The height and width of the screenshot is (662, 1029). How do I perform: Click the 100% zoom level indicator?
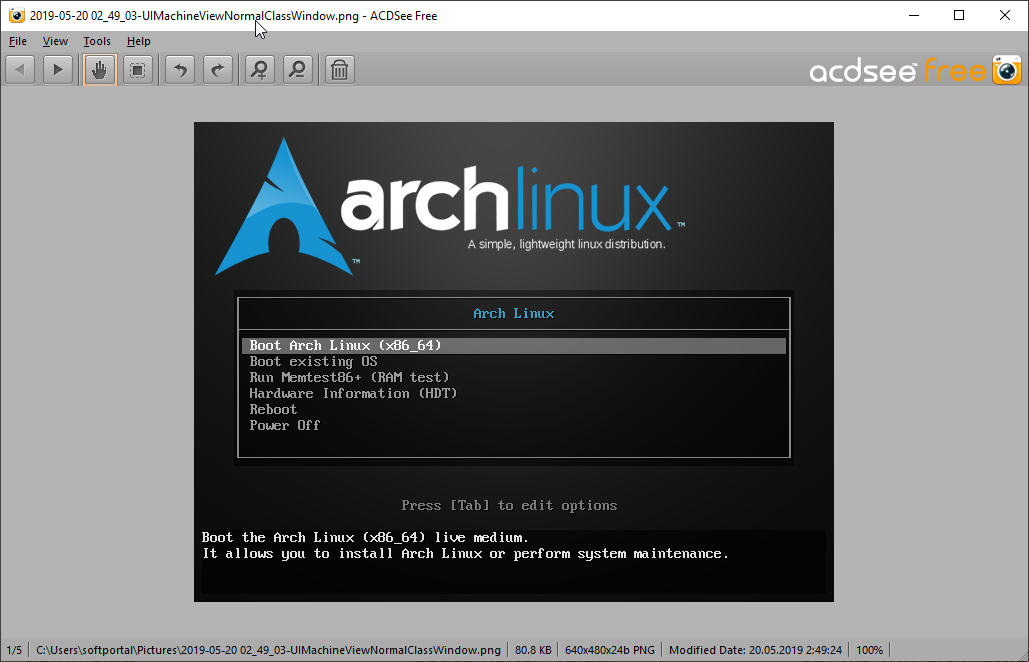(870, 650)
